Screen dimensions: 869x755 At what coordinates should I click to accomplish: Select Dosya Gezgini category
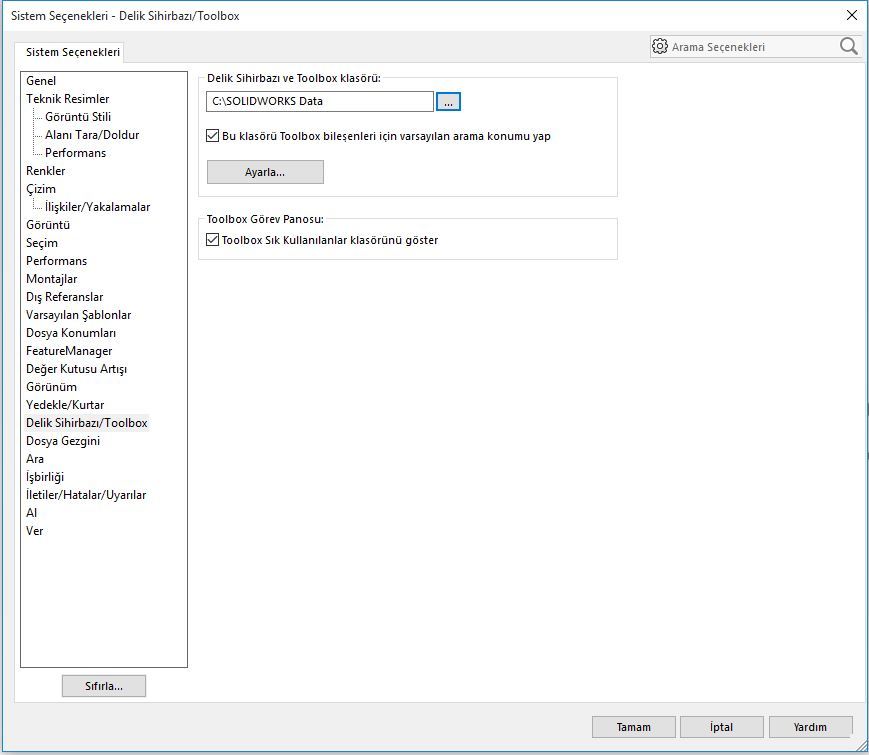click(x=63, y=441)
